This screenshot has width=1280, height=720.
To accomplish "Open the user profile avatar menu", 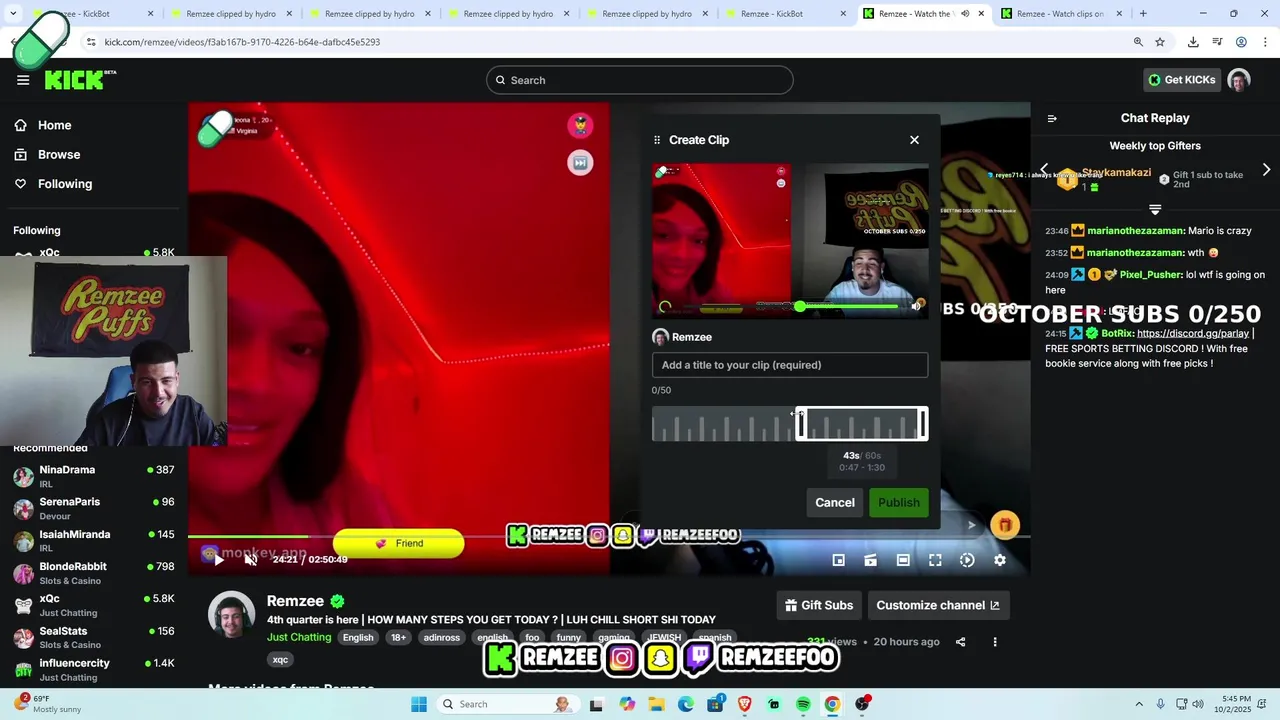I will click(1239, 80).
